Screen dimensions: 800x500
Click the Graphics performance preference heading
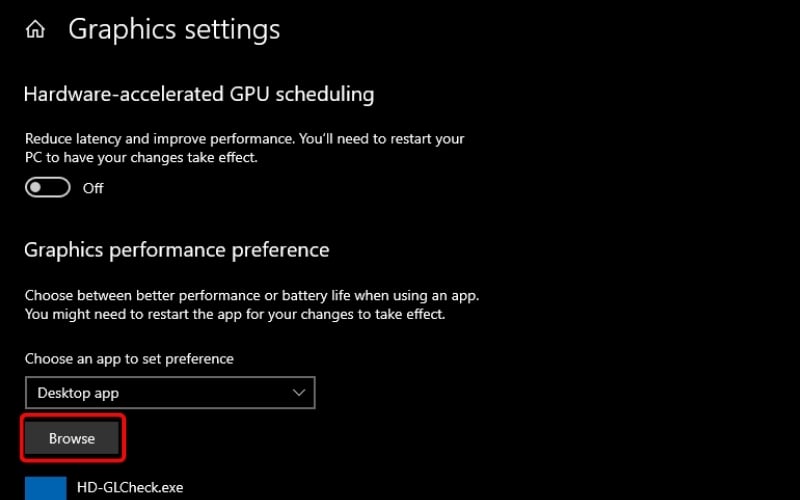(x=176, y=249)
